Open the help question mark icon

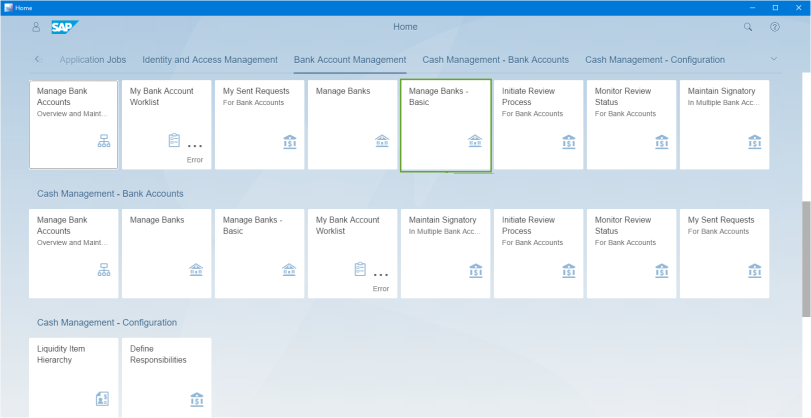click(775, 27)
